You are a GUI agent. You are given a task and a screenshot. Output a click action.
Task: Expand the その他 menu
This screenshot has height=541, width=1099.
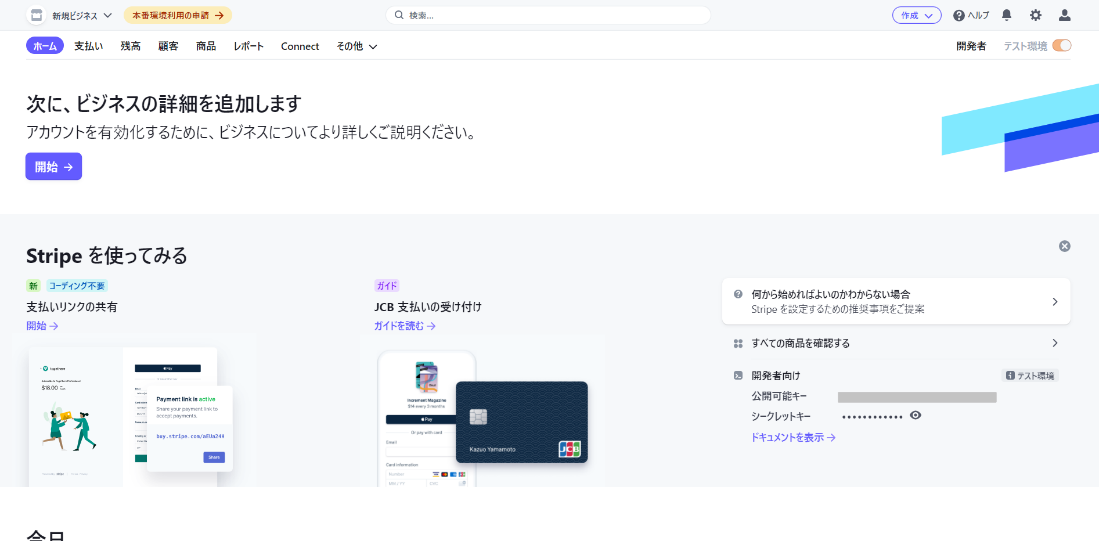357,46
